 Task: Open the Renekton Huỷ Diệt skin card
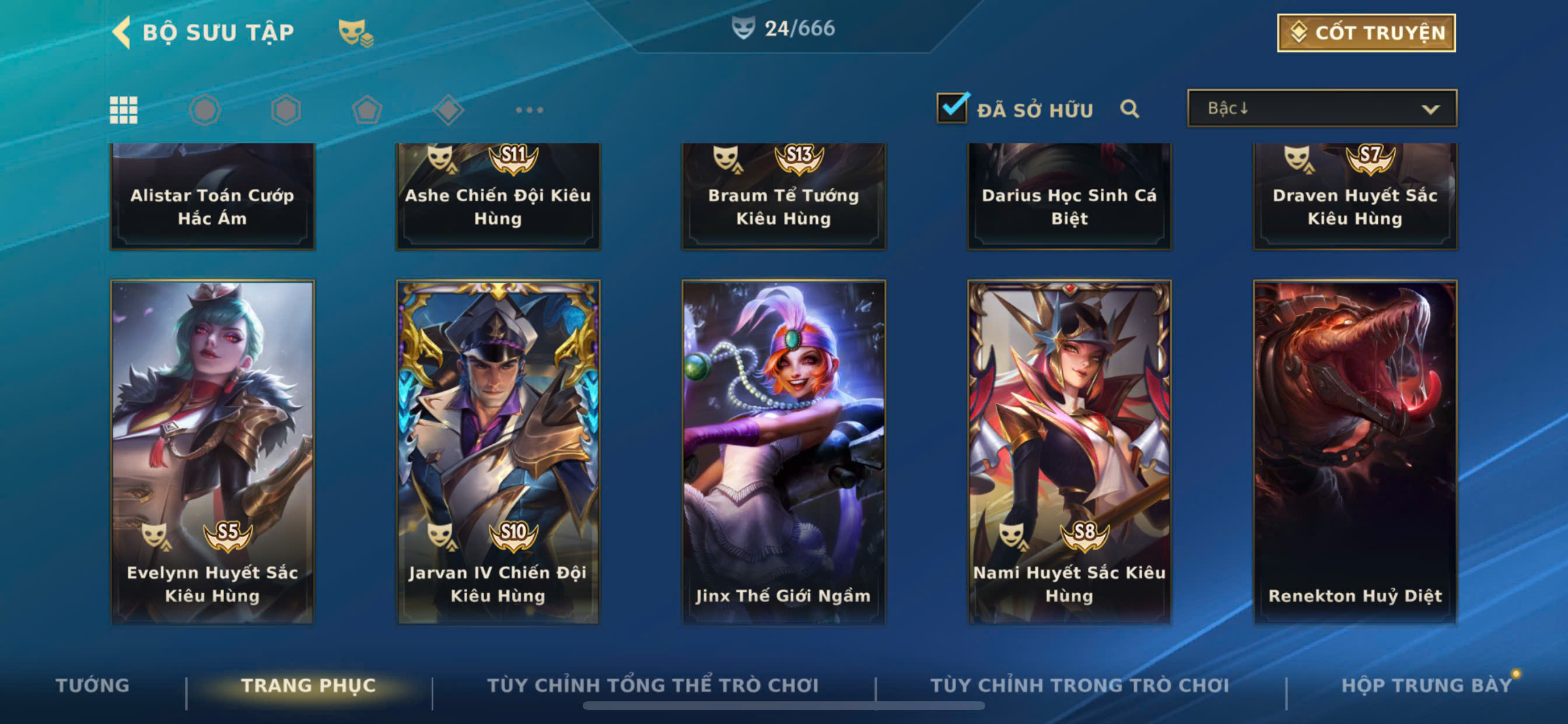coord(1355,451)
